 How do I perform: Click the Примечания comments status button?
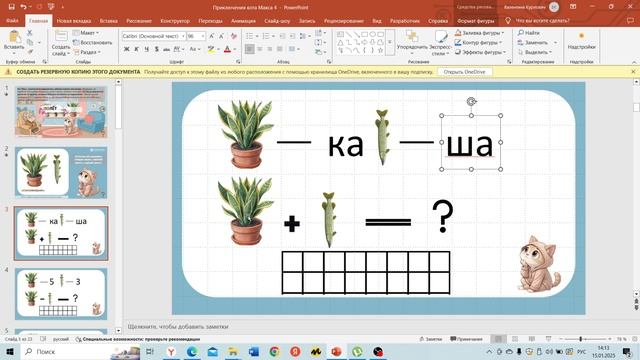[x=466, y=339]
